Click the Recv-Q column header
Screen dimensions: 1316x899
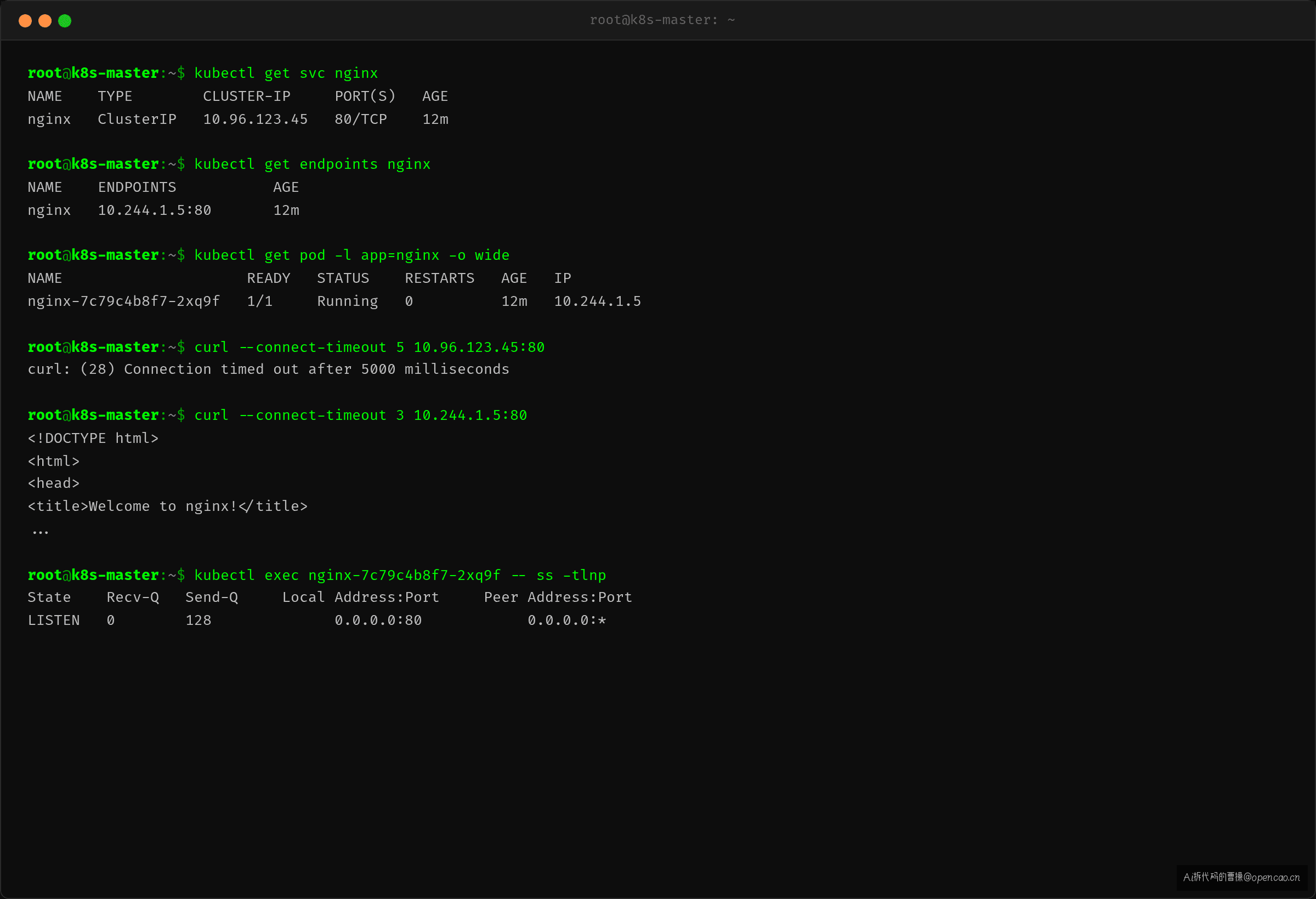pos(133,598)
